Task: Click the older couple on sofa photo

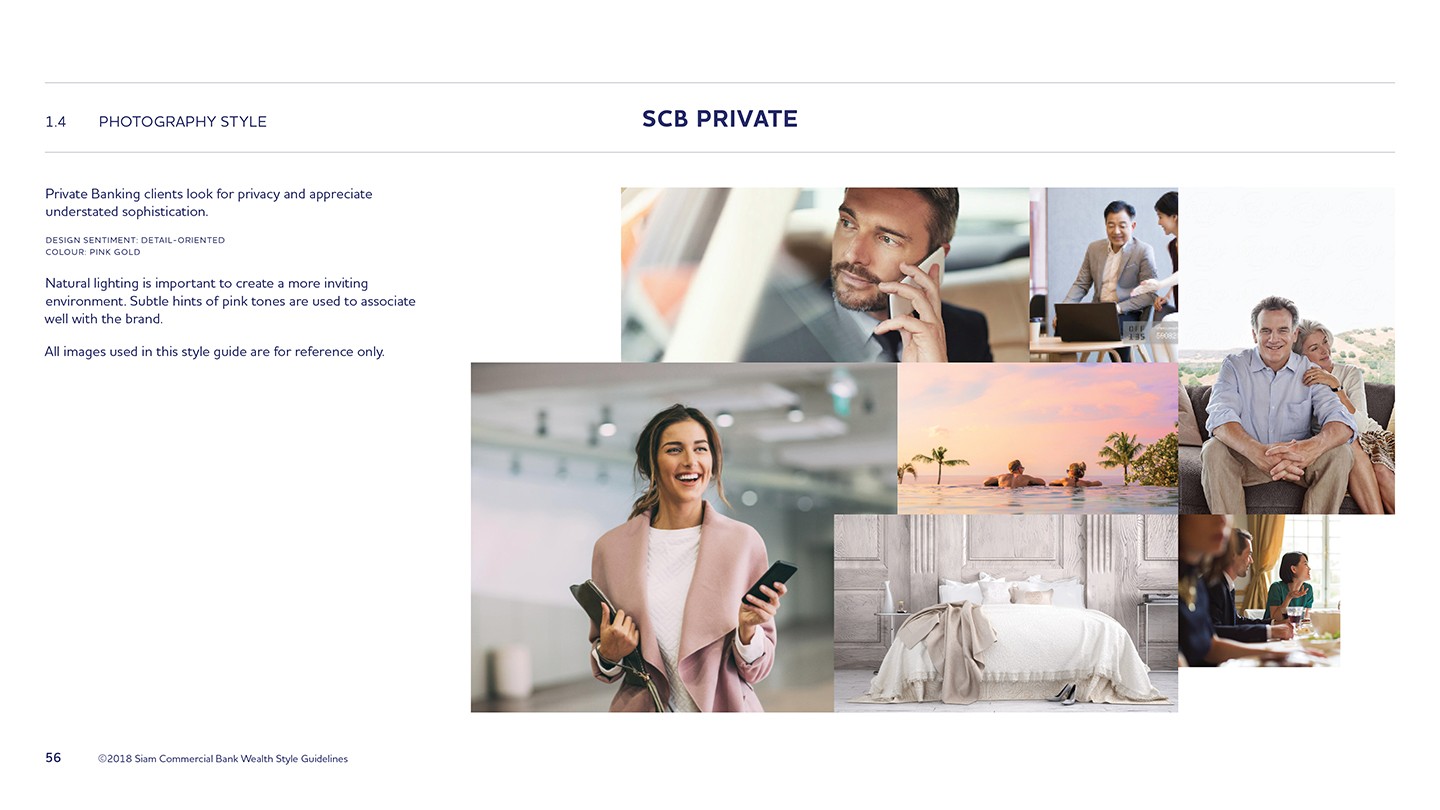Action: pyautogui.click(x=1286, y=351)
